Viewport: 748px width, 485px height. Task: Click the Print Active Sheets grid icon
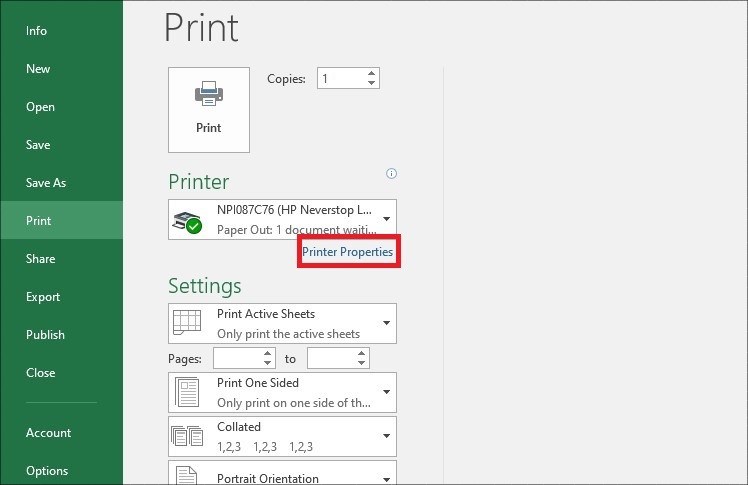(x=187, y=323)
